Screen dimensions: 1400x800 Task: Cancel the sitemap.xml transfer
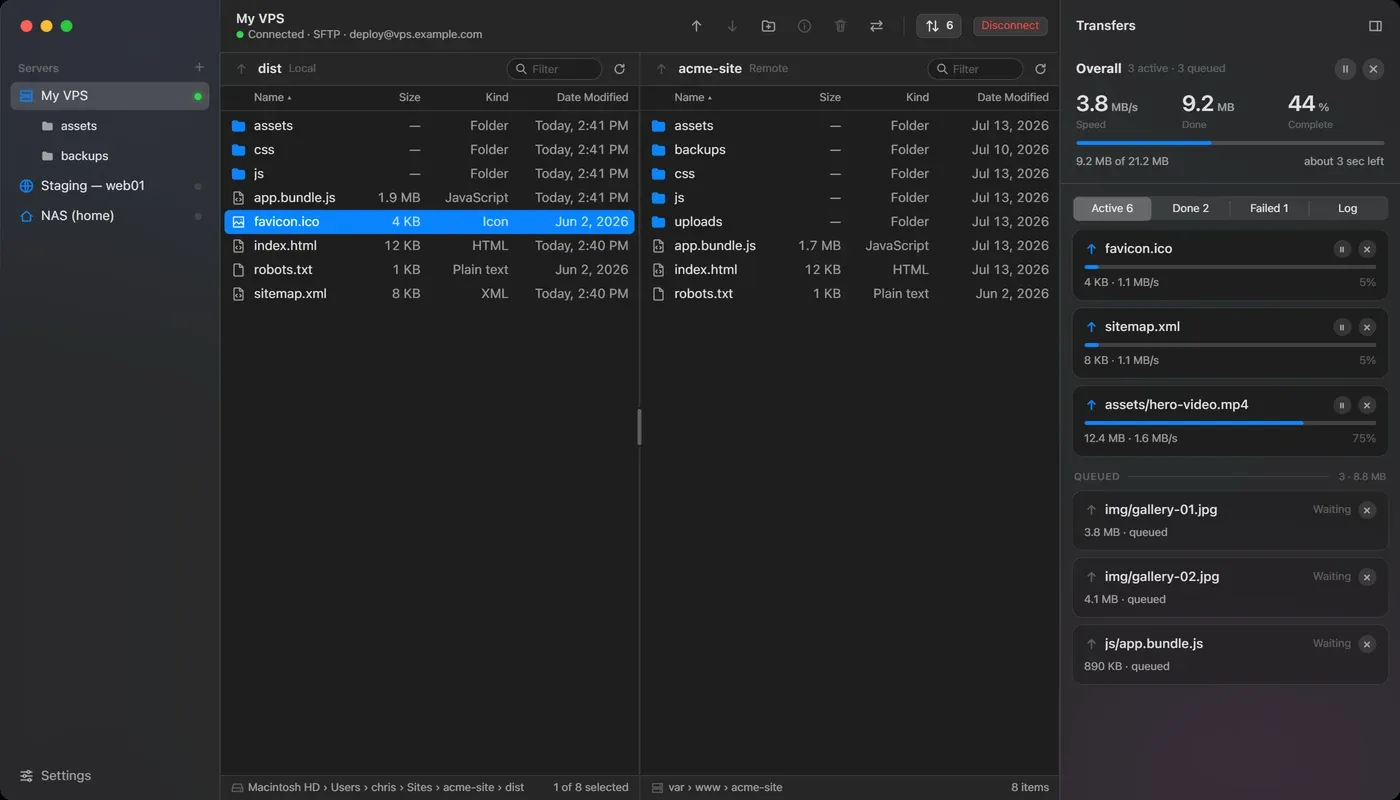coord(1367,327)
